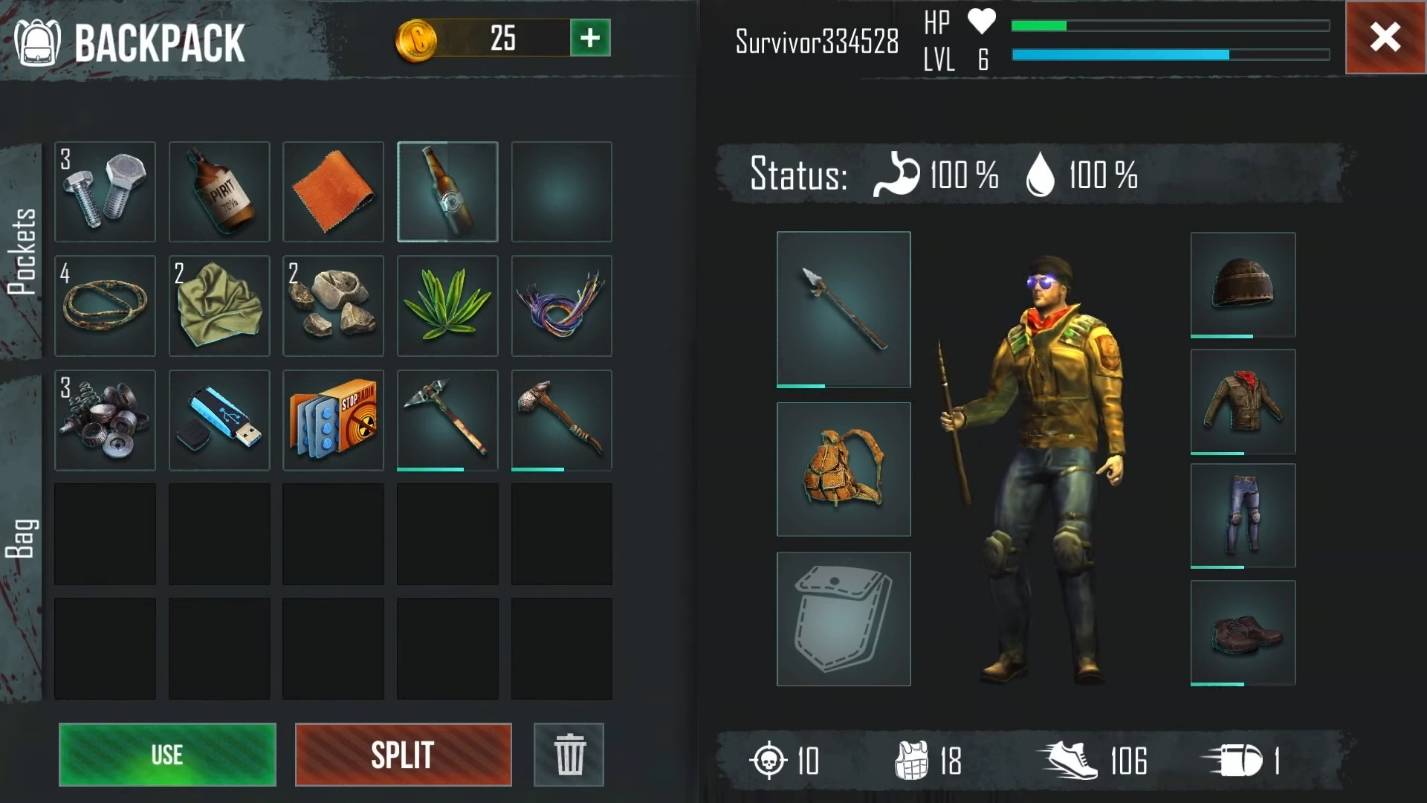Click the red SPLIT button

pyautogui.click(x=403, y=754)
